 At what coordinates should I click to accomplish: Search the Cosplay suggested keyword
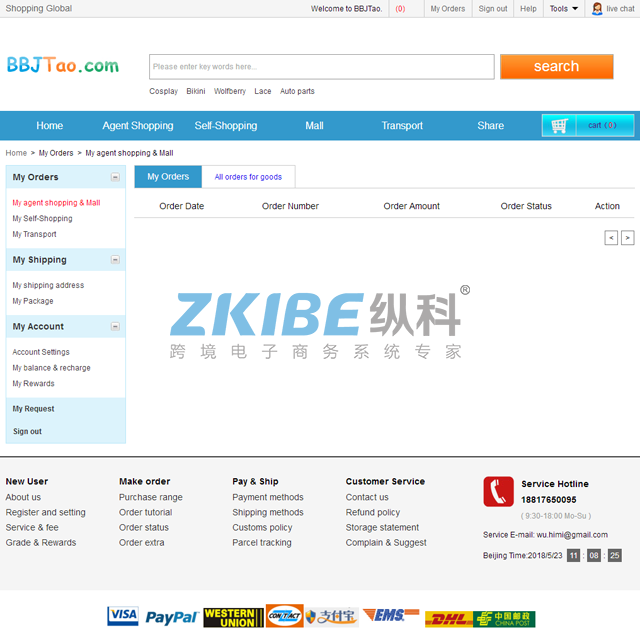point(163,91)
